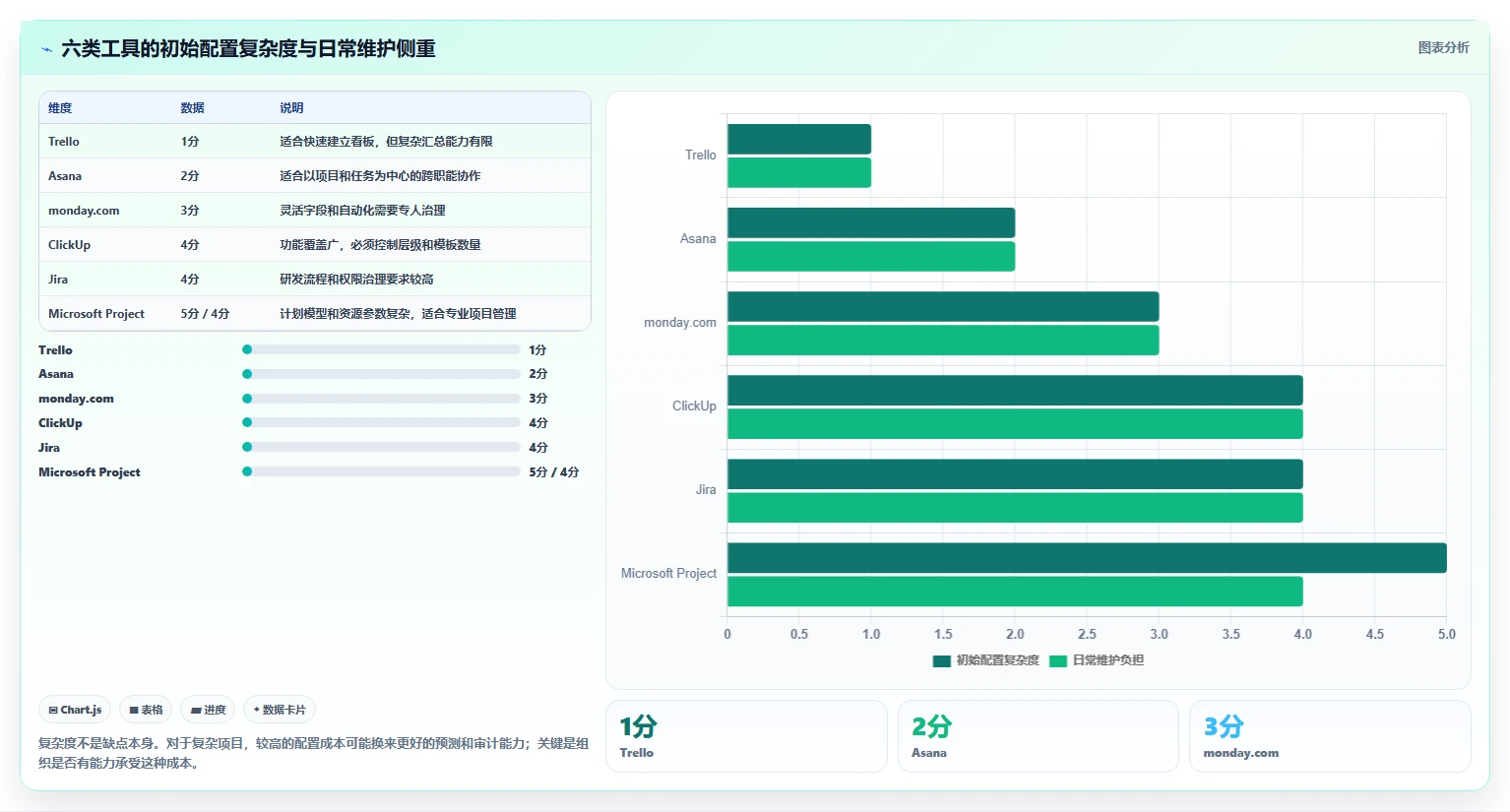The width and height of the screenshot is (1510, 812).
Task: Select the Jira table row name
Action: click(58, 280)
